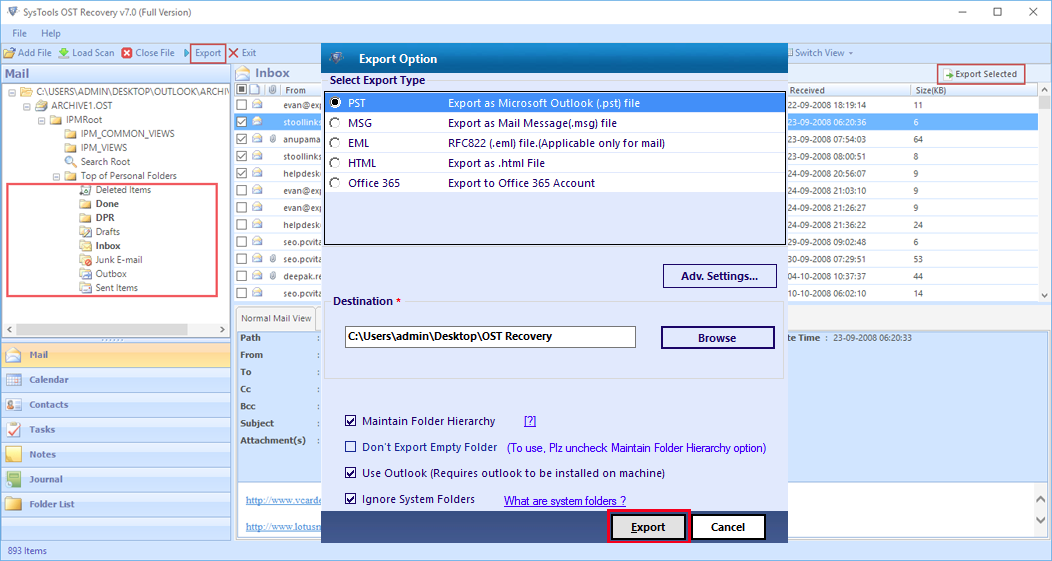Open the Normal Mail View tab
This screenshot has height=561, width=1052.
coord(276,318)
